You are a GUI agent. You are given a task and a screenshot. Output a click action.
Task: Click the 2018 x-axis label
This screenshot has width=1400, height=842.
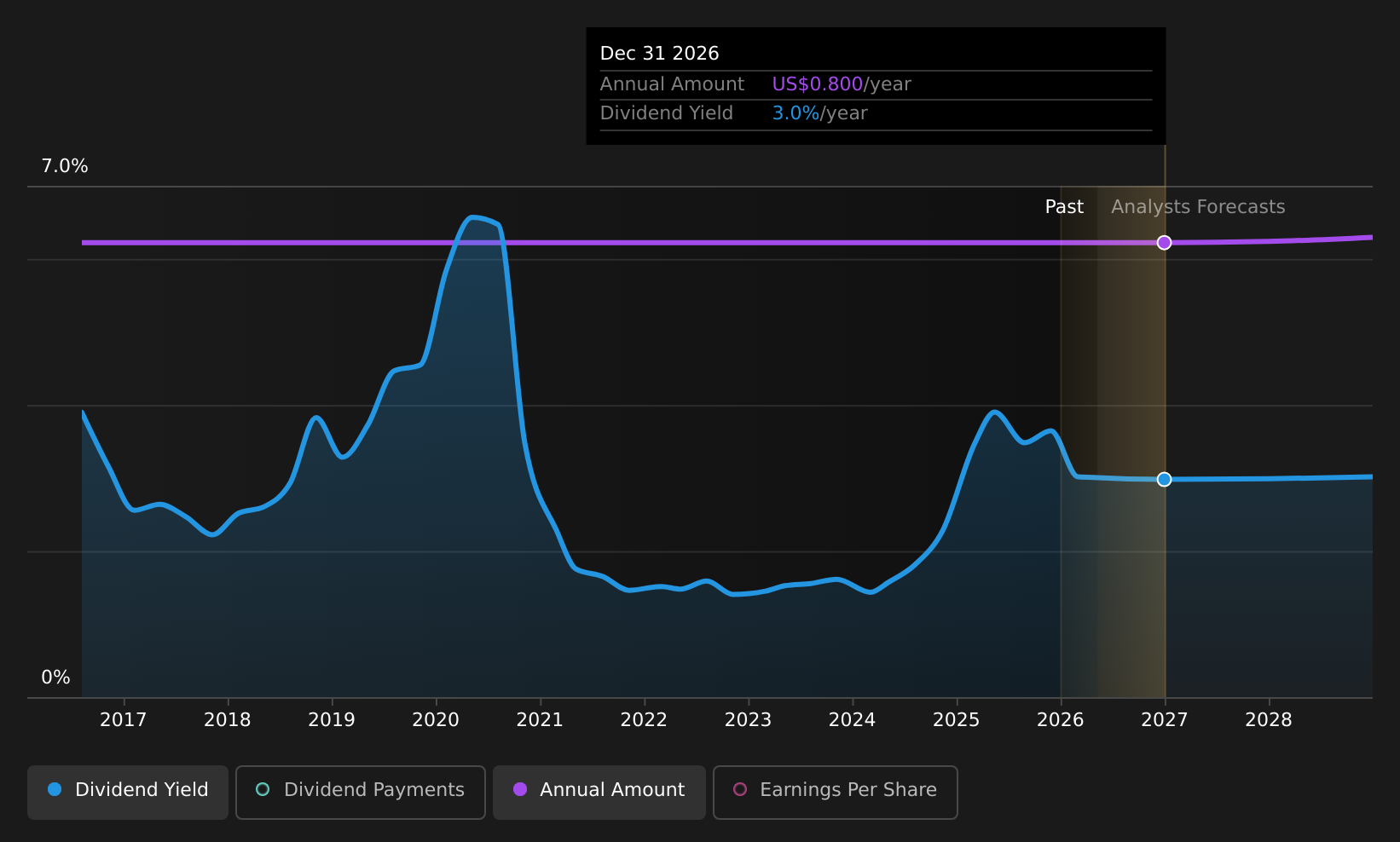(228, 720)
